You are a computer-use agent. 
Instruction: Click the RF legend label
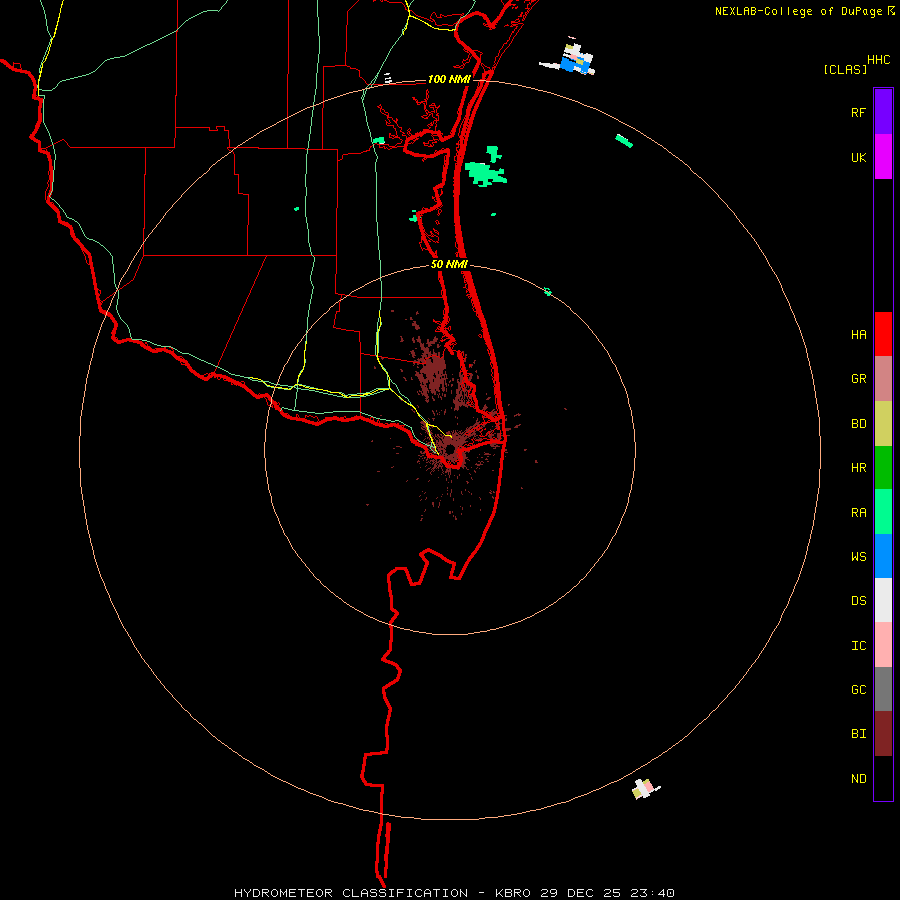coord(858,112)
